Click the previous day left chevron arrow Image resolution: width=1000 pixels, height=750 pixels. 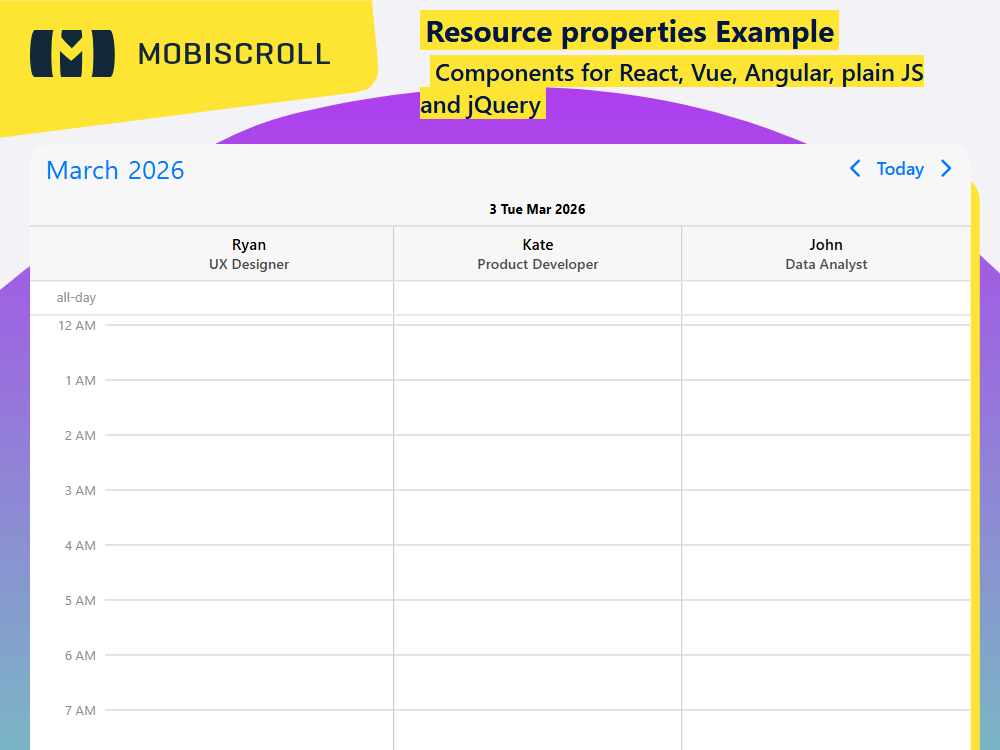(855, 169)
